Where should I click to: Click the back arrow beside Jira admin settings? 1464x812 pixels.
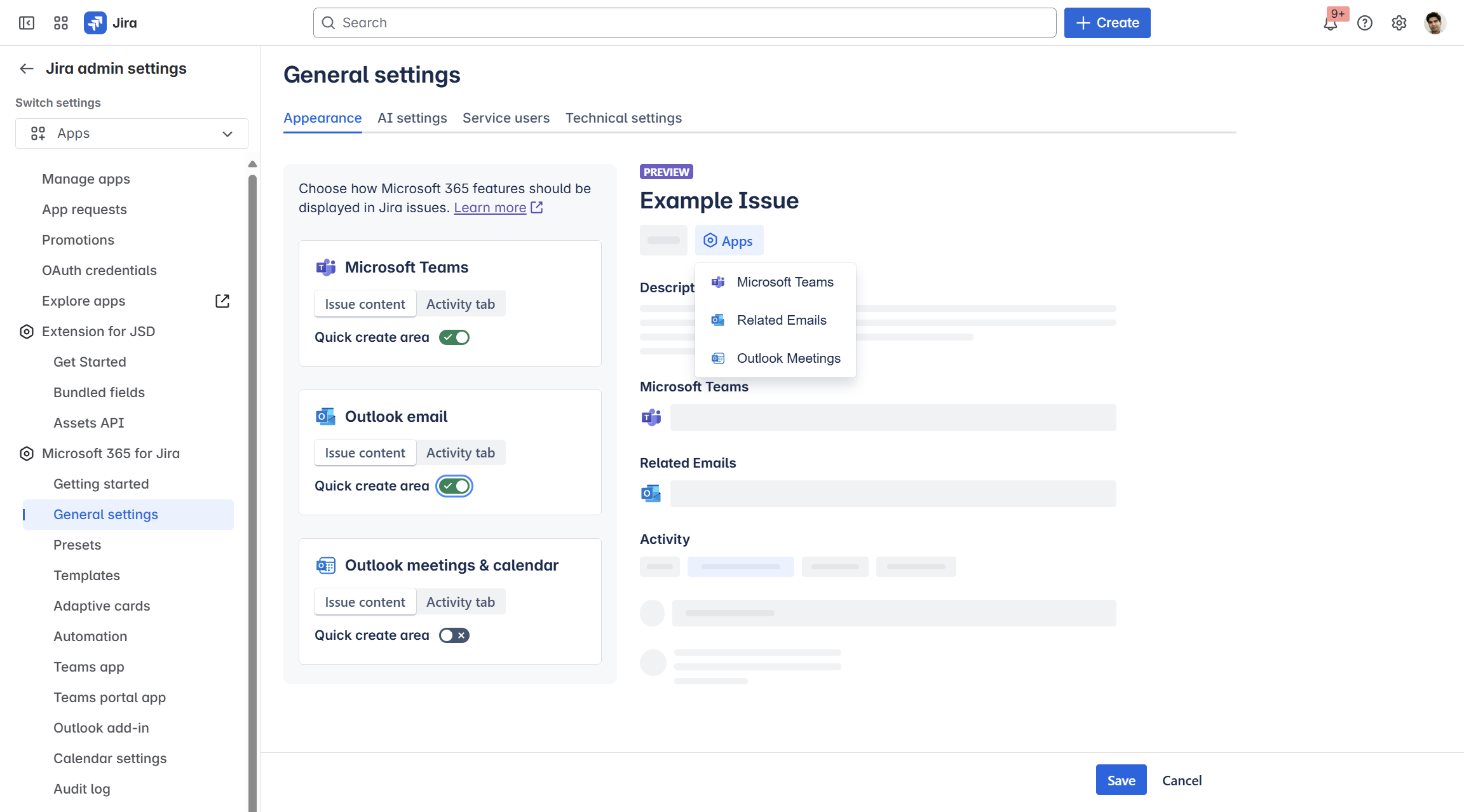[27, 69]
